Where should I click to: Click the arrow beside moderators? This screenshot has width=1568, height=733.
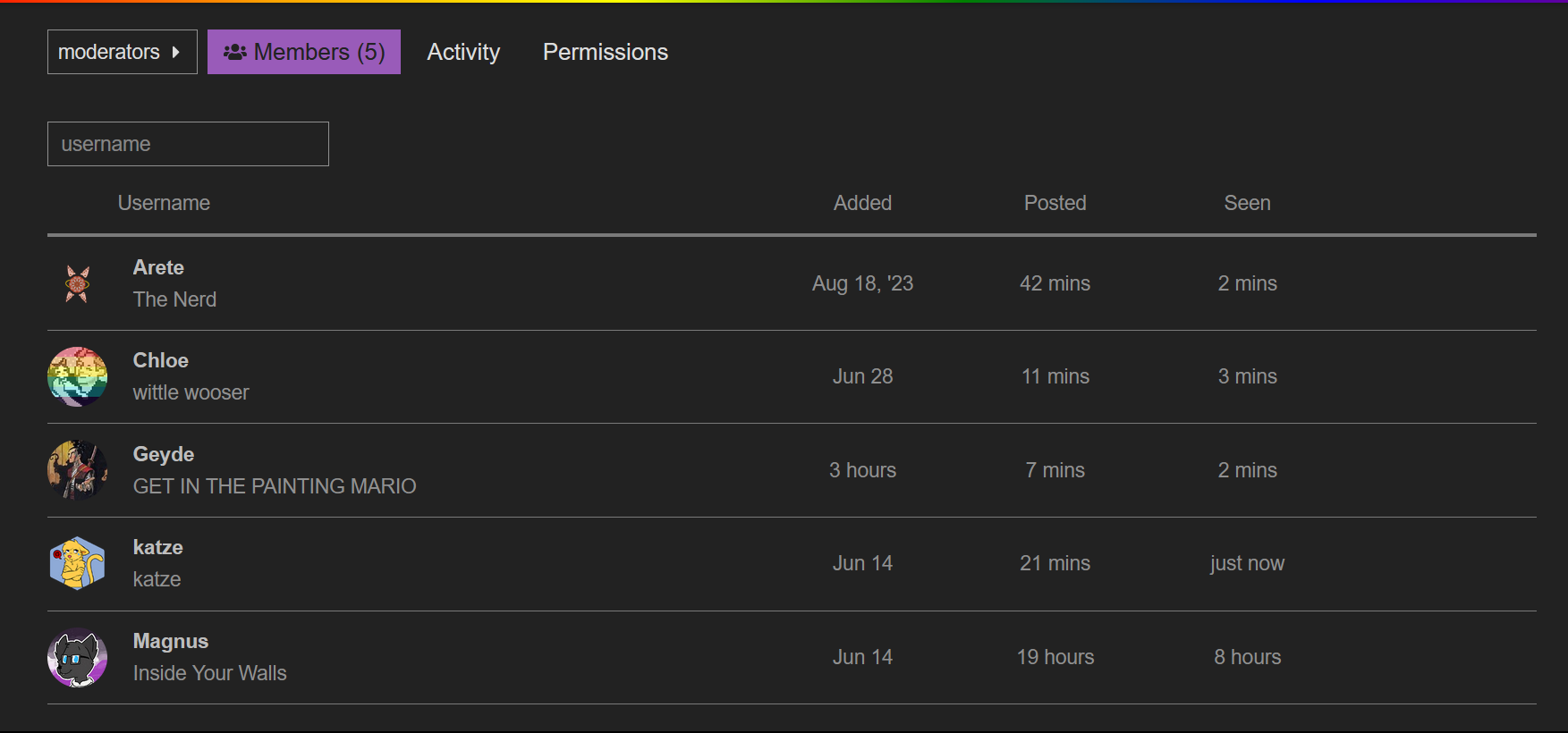point(176,52)
